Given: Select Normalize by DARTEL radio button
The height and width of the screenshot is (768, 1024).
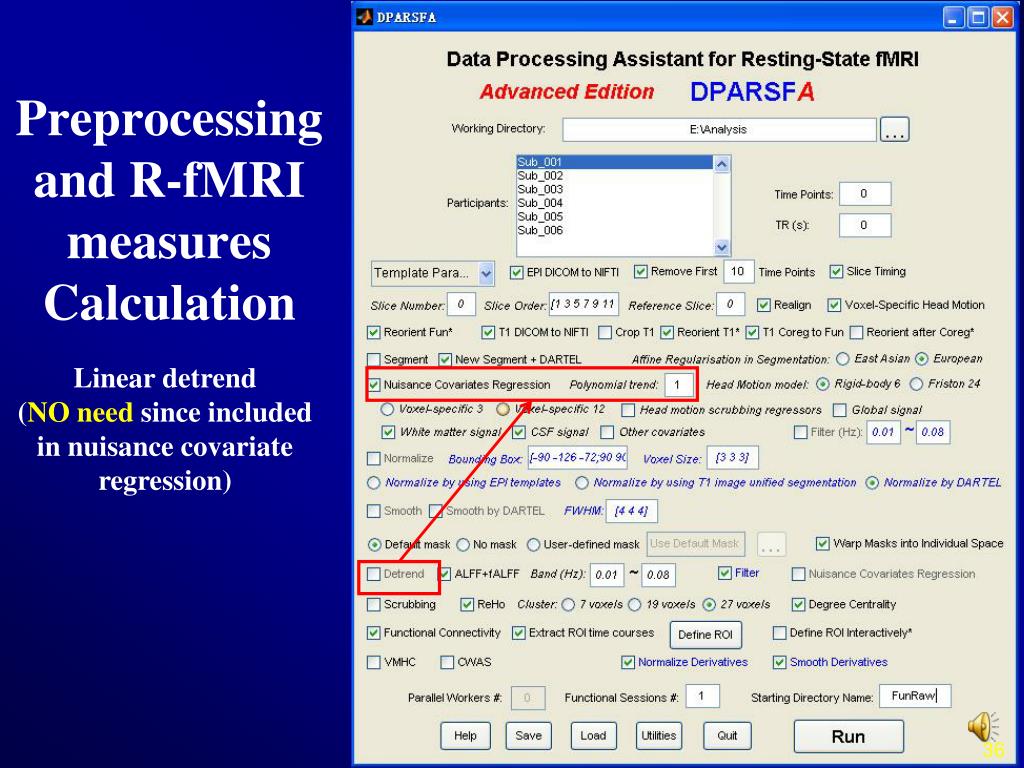Looking at the screenshot, I should 872,483.
